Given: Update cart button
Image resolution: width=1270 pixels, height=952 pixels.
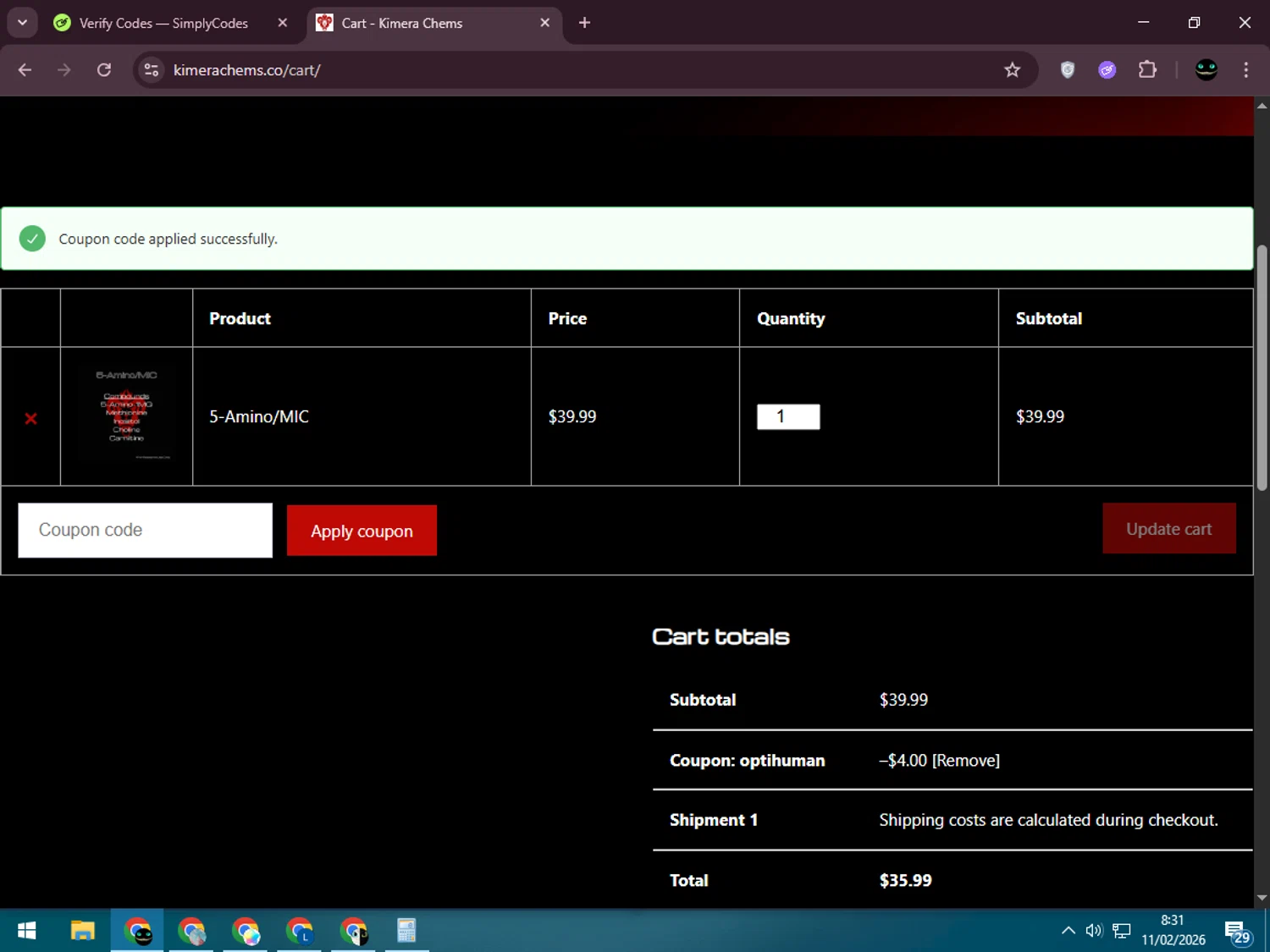Looking at the screenshot, I should pos(1169,529).
